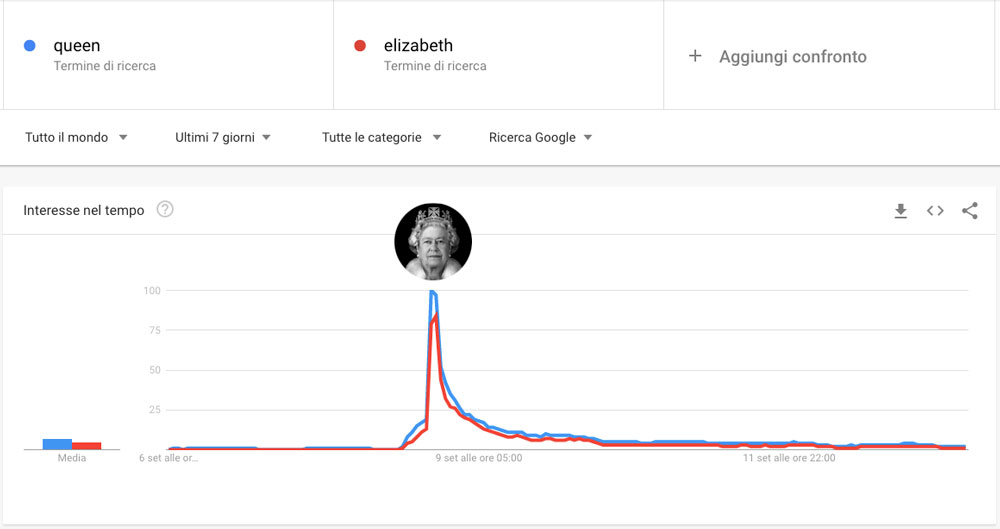Share the Interesse nel tempo chart
The image size is (1000, 529).
pyautogui.click(x=969, y=211)
